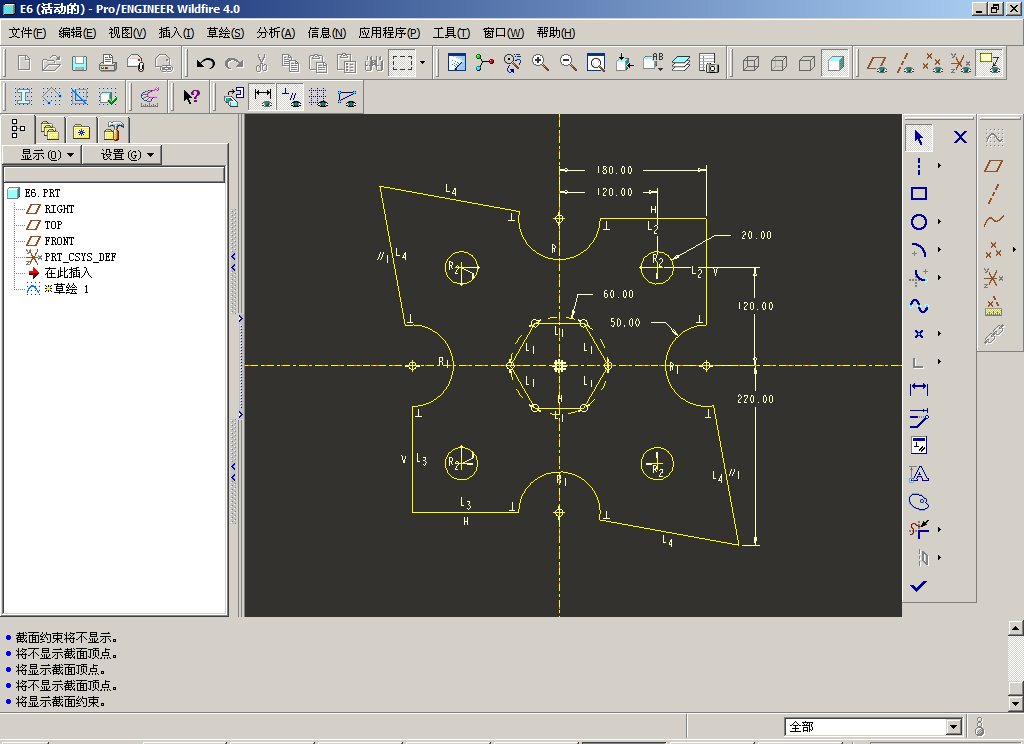
Task: Toggle dimension display in sketch toolbar
Action: pos(264,97)
